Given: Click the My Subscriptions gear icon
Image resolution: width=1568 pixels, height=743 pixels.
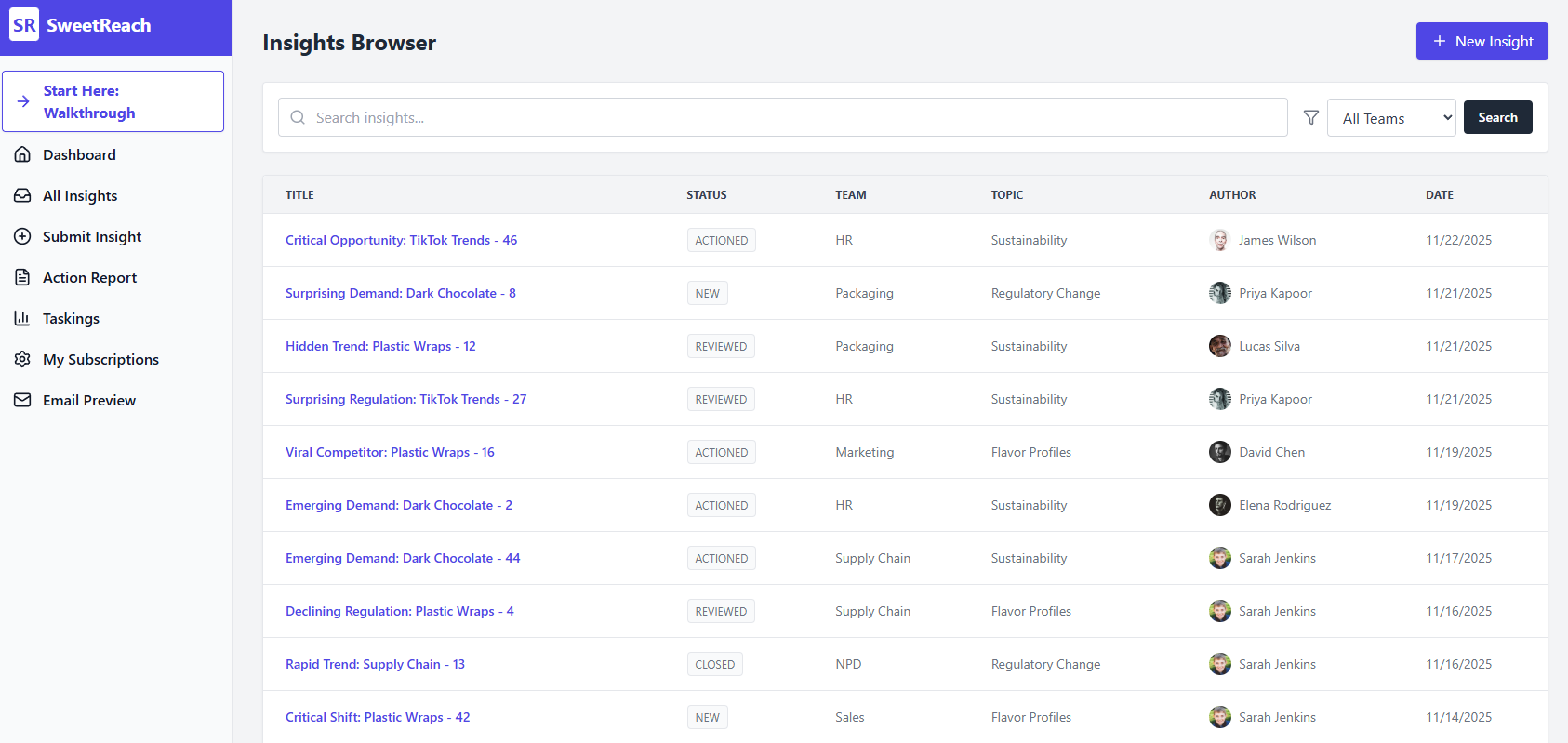Looking at the screenshot, I should point(22,359).
